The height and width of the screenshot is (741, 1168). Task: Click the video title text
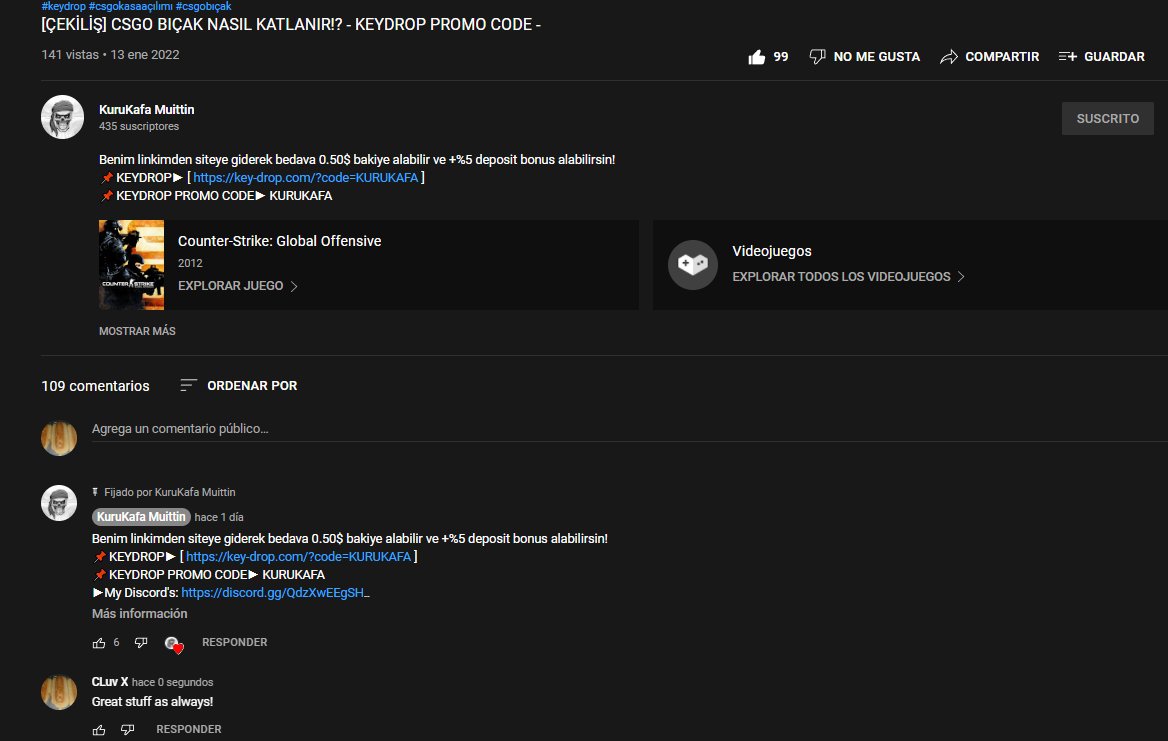pos(291,25)
